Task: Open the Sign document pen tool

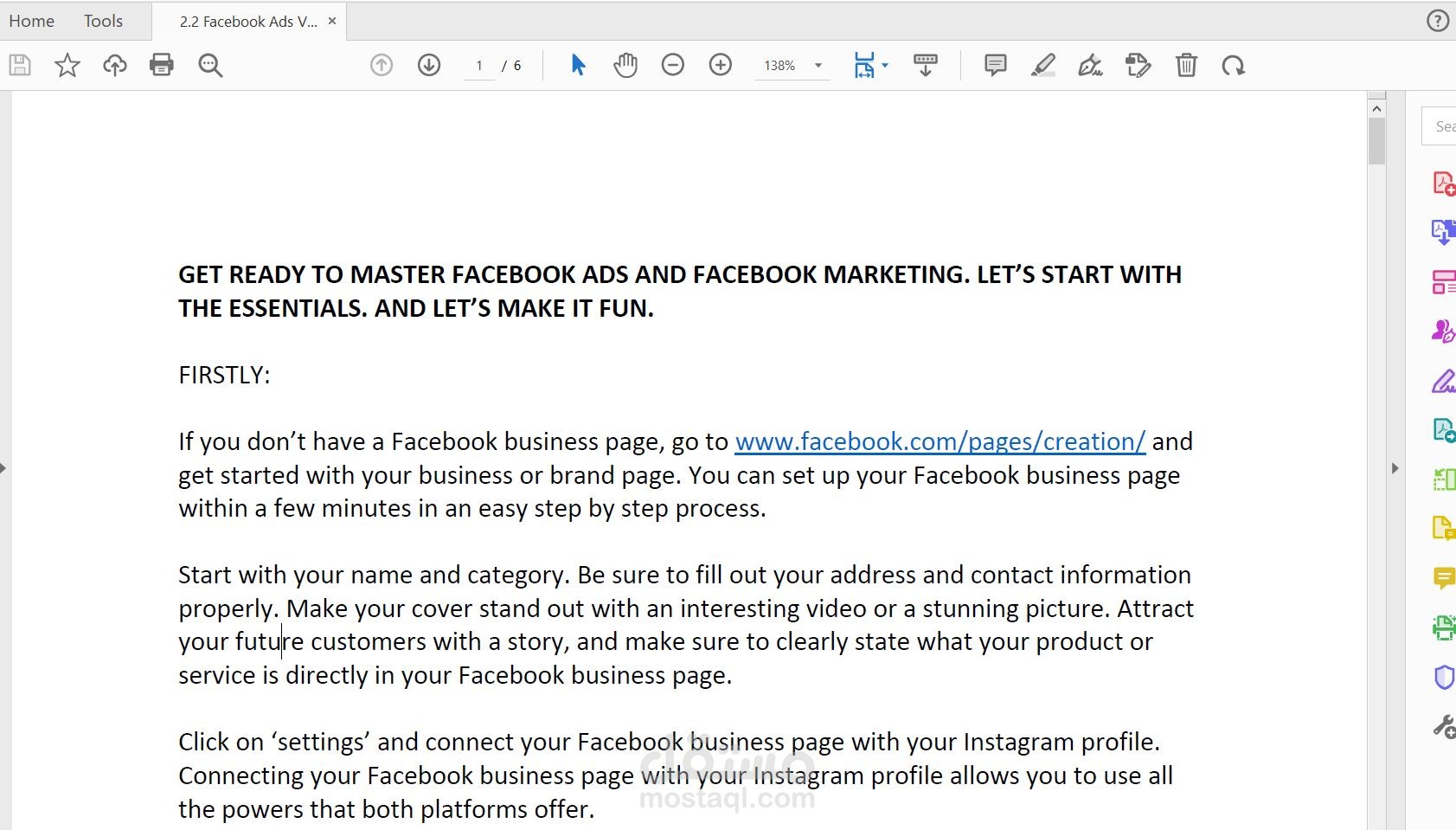Action: click(1090, 65)
